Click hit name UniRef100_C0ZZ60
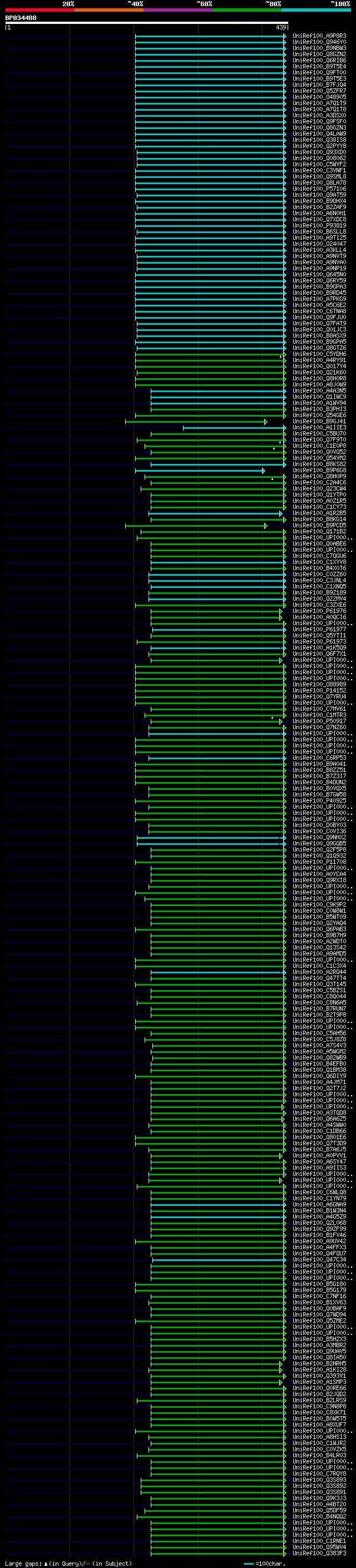The height and width of the screenshot is (1568, 356). [x=319, y=574]
